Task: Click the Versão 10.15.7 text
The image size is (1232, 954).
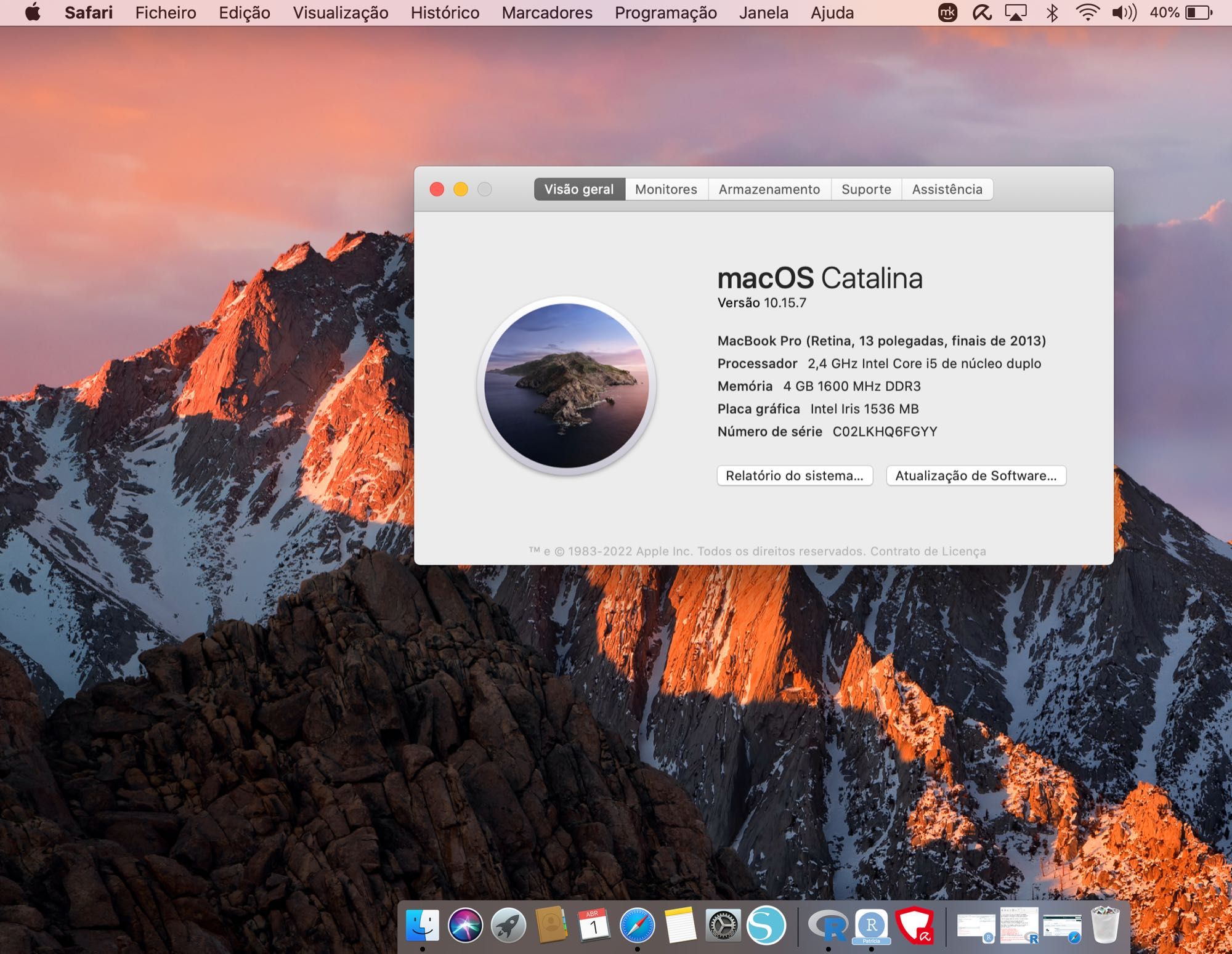Action: coord(762,302)
